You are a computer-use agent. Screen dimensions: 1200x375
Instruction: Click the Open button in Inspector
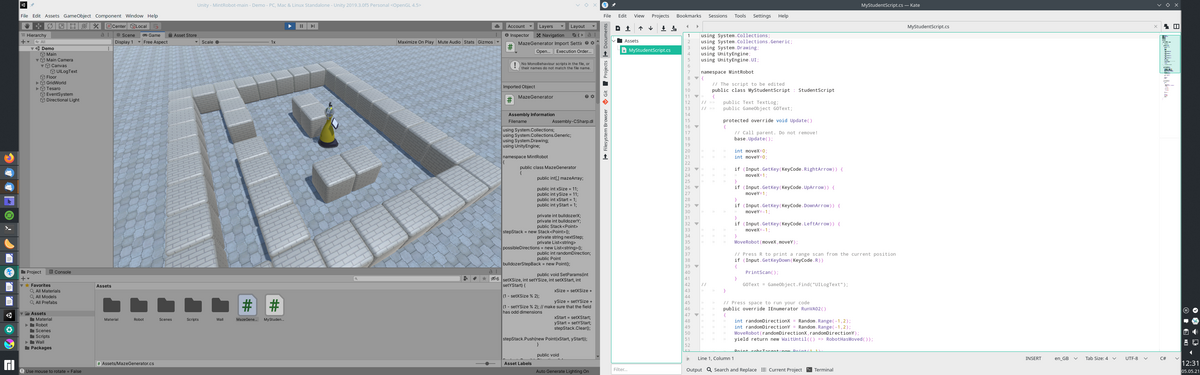click(543, 51)
